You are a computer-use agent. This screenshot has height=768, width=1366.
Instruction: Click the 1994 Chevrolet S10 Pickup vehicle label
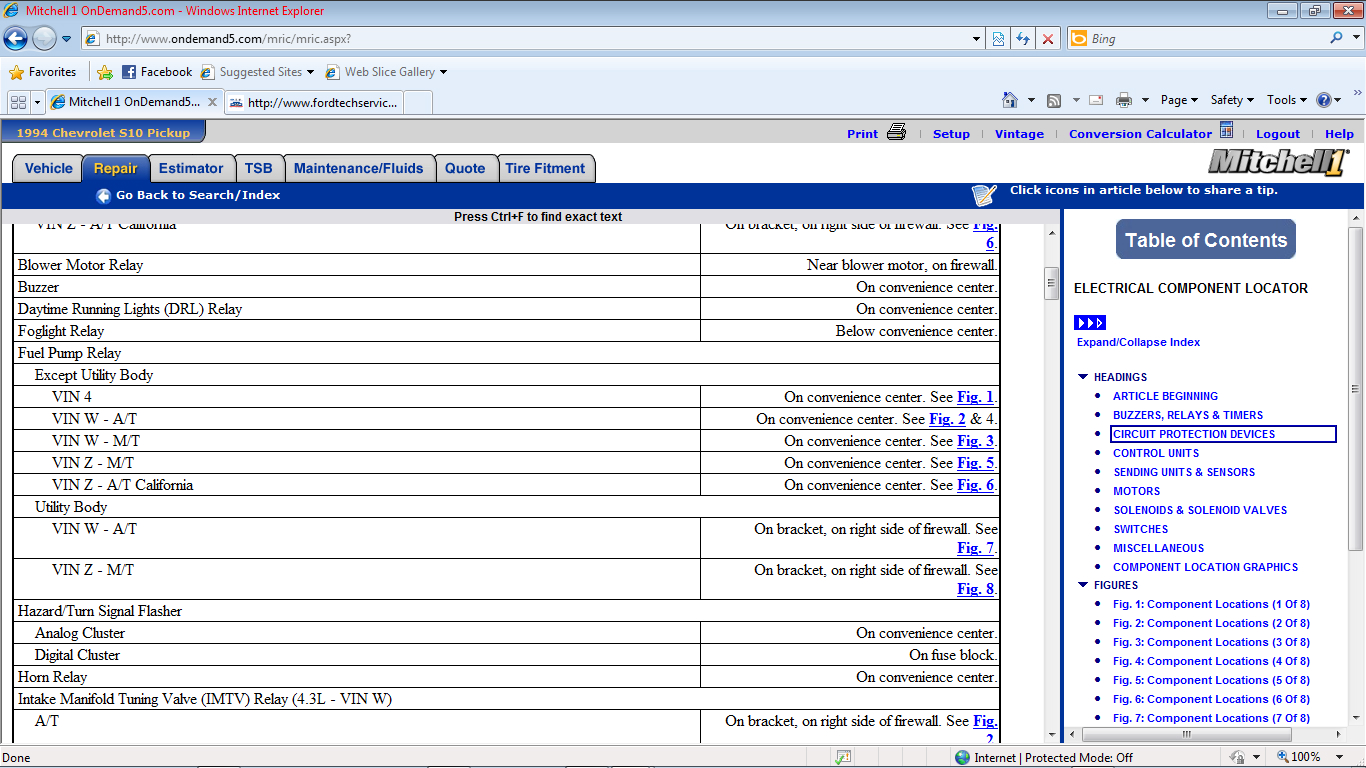(x=104, y=133)
